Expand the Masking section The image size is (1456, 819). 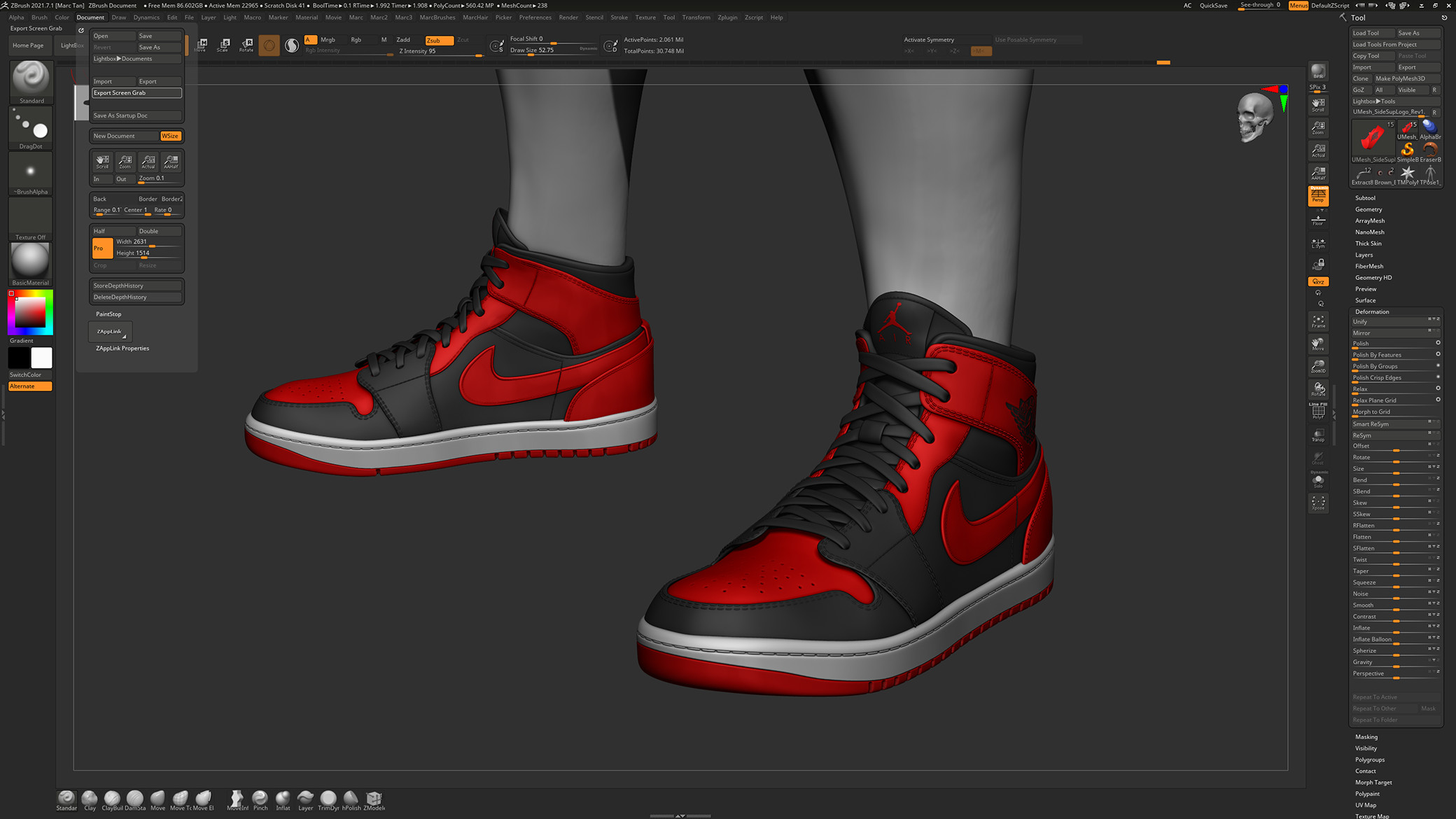tap(1366, 736)
